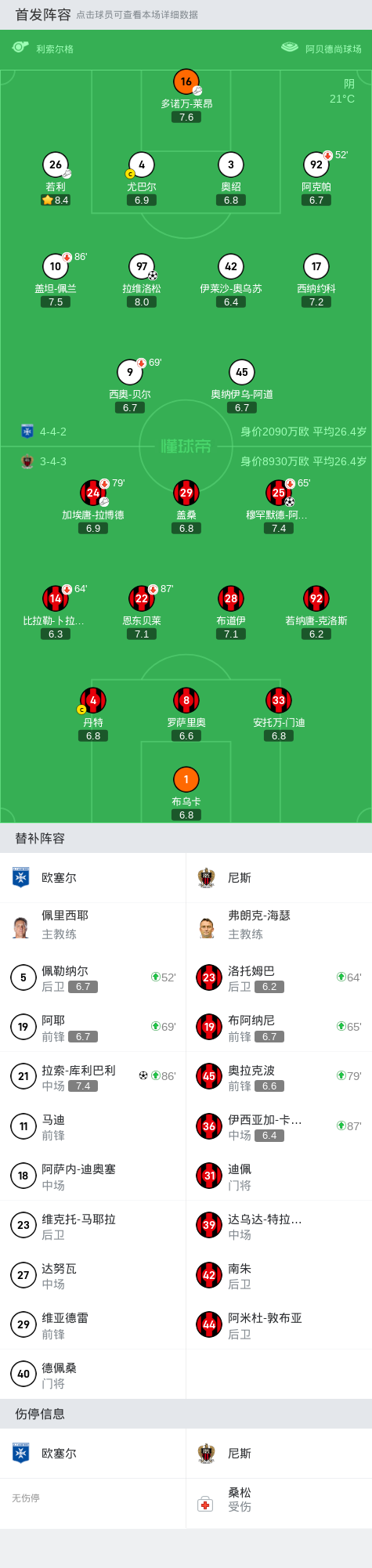Image resolution: width=372 pixels, height=1568 pixels.
Task: Open substitute number 5 佩勒纳尔 row
Action: click(x=93, y=977)
